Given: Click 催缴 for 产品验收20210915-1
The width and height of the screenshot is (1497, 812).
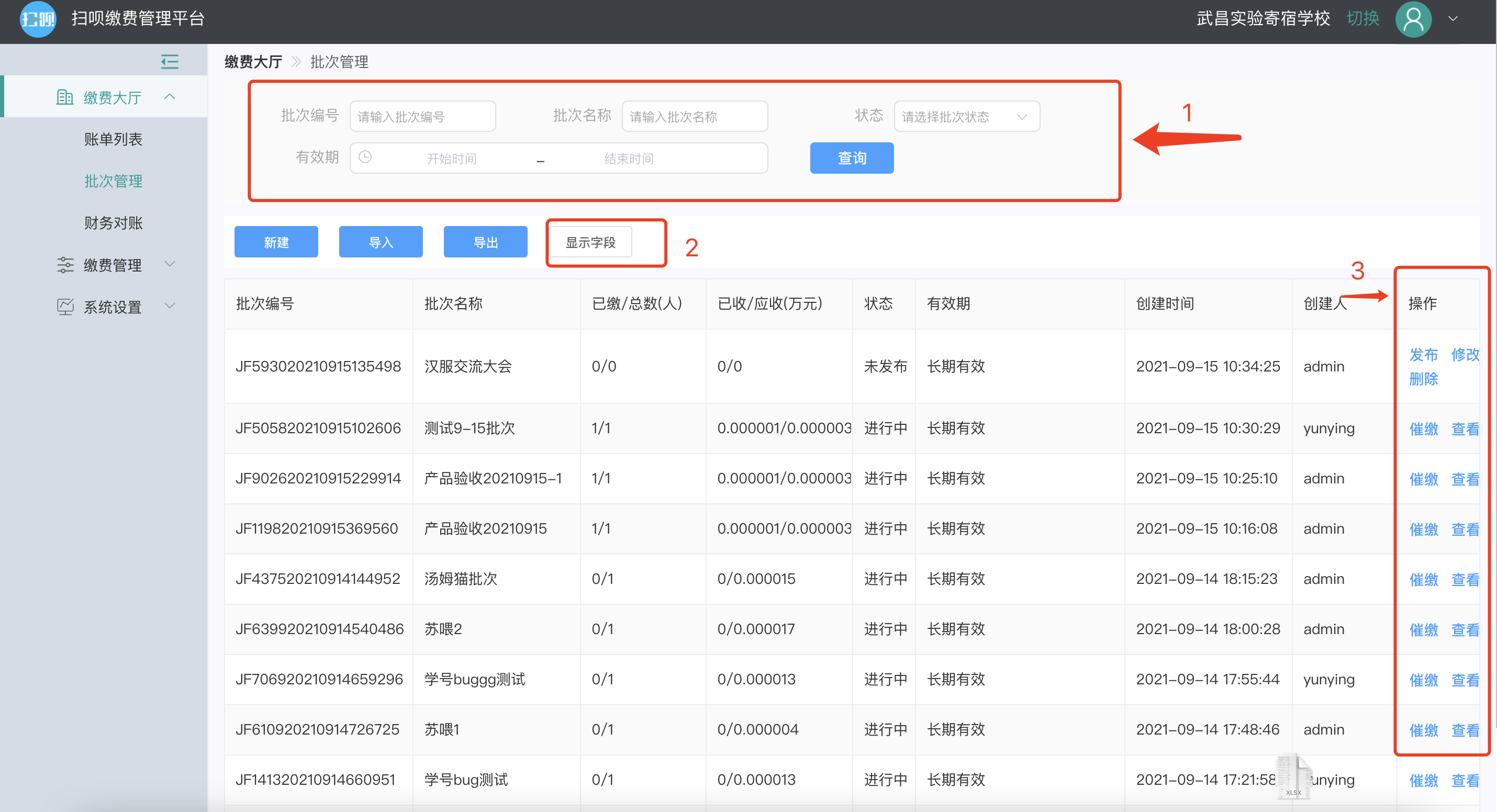Looking at the screenshot, I should point(1424,479).
